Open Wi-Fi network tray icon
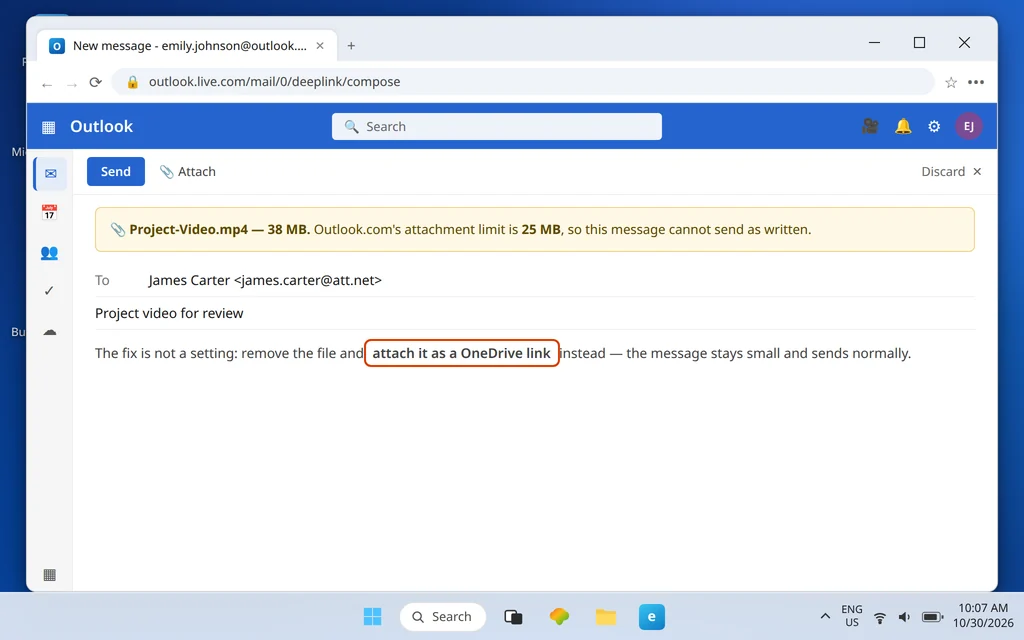The height and width of the screenshot is (640, 1024). click(880, 617)
